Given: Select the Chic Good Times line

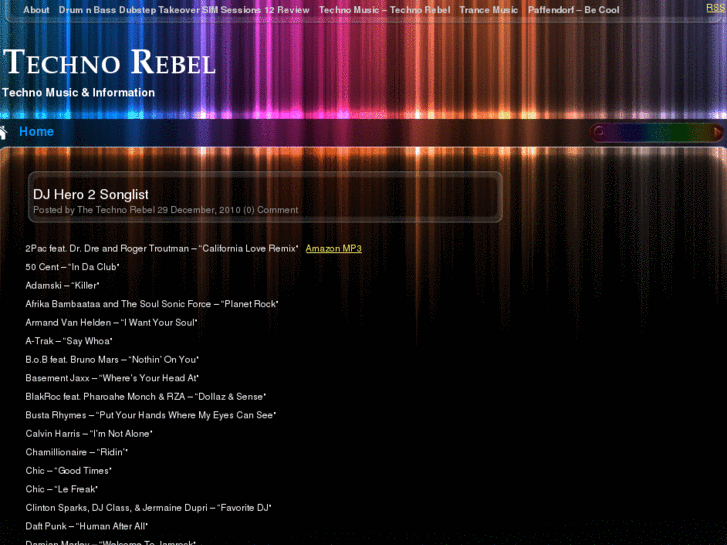Looking at the screenshot, I should click(x=69, y=471).
